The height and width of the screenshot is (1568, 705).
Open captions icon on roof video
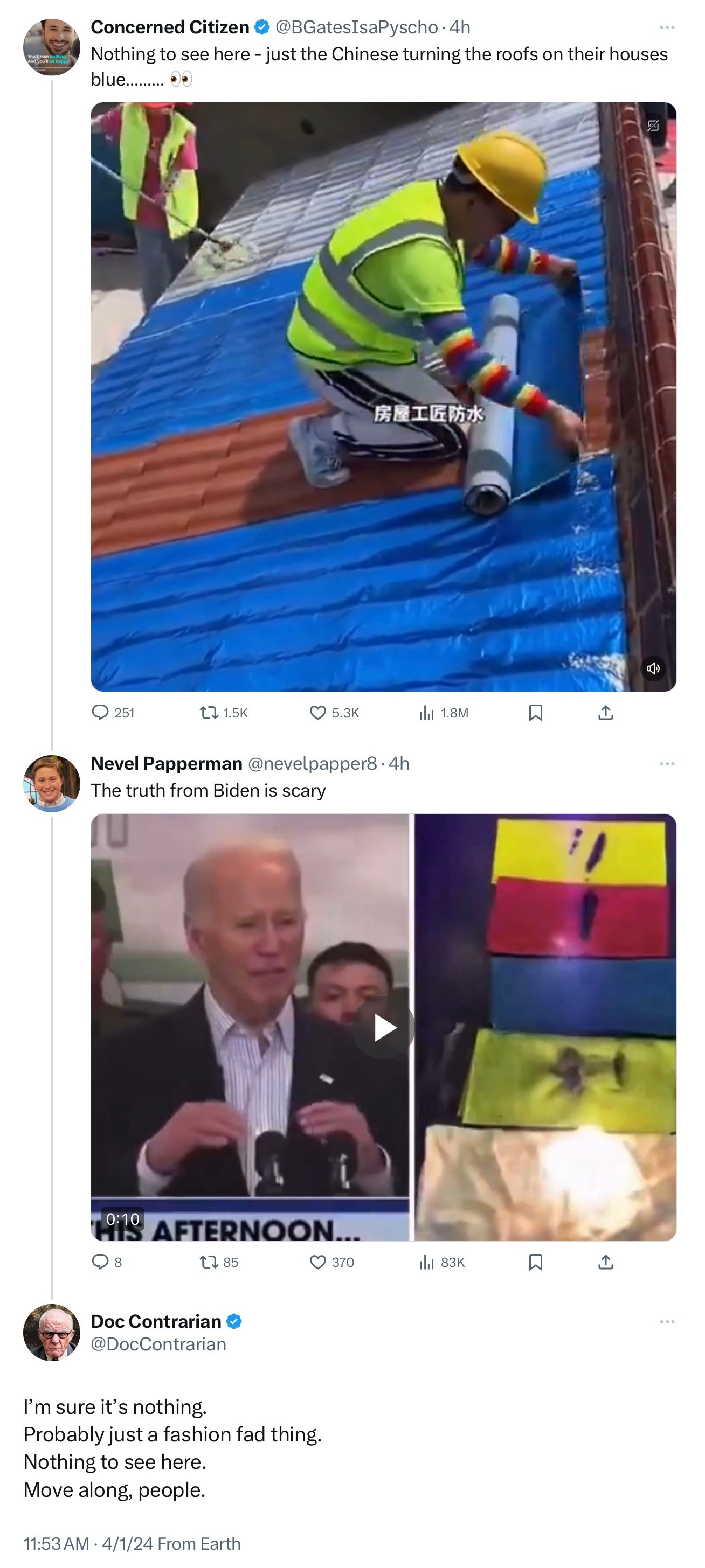653,126
